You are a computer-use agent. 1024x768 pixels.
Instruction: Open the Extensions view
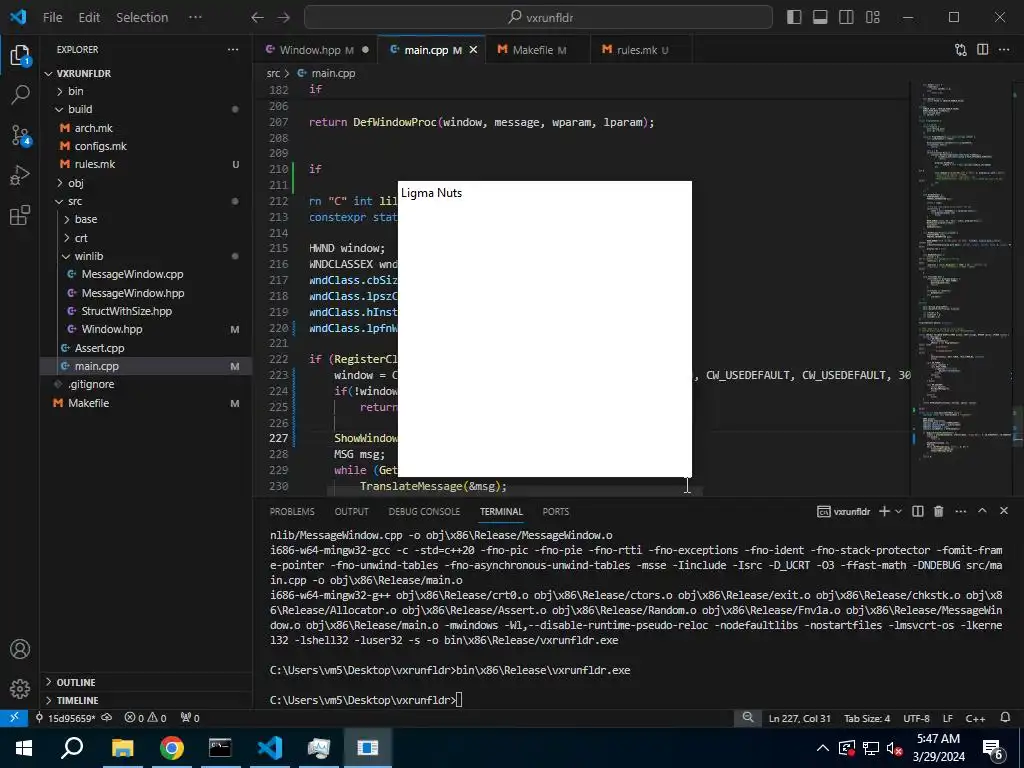[20, 215]
